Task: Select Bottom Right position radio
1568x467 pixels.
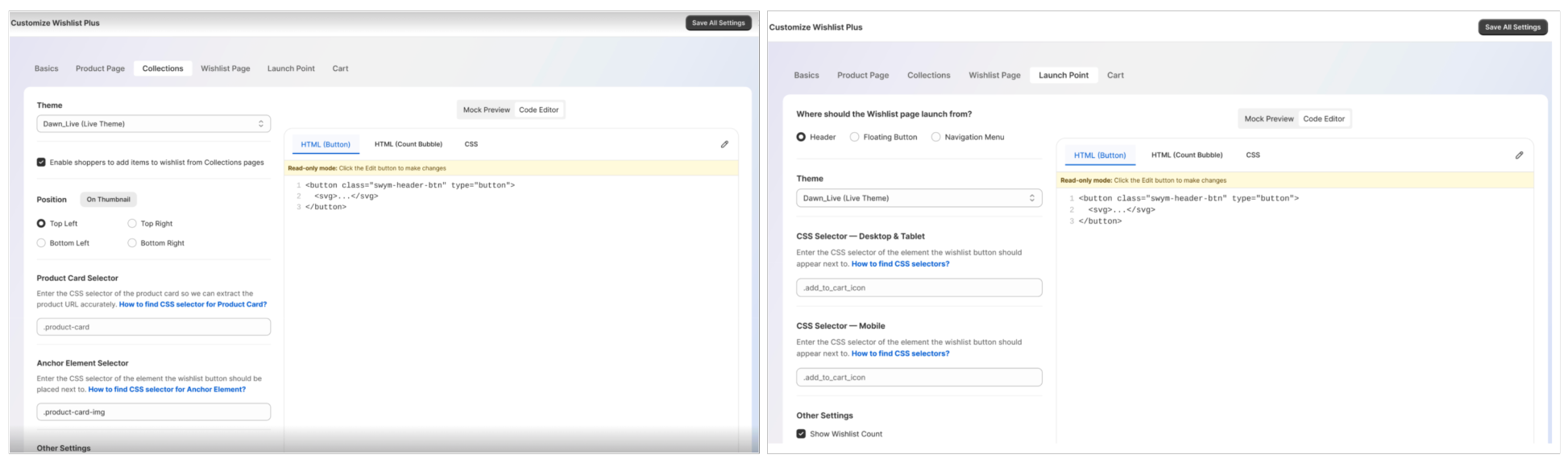Action: [132, 243]
